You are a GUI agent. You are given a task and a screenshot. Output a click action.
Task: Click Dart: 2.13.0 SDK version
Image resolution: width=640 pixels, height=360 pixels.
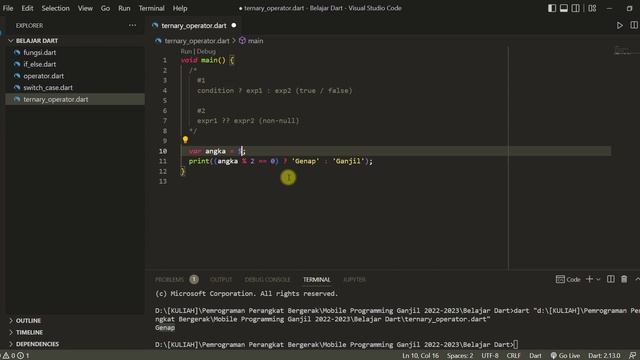pyautogui.click(x=604, y=356)
